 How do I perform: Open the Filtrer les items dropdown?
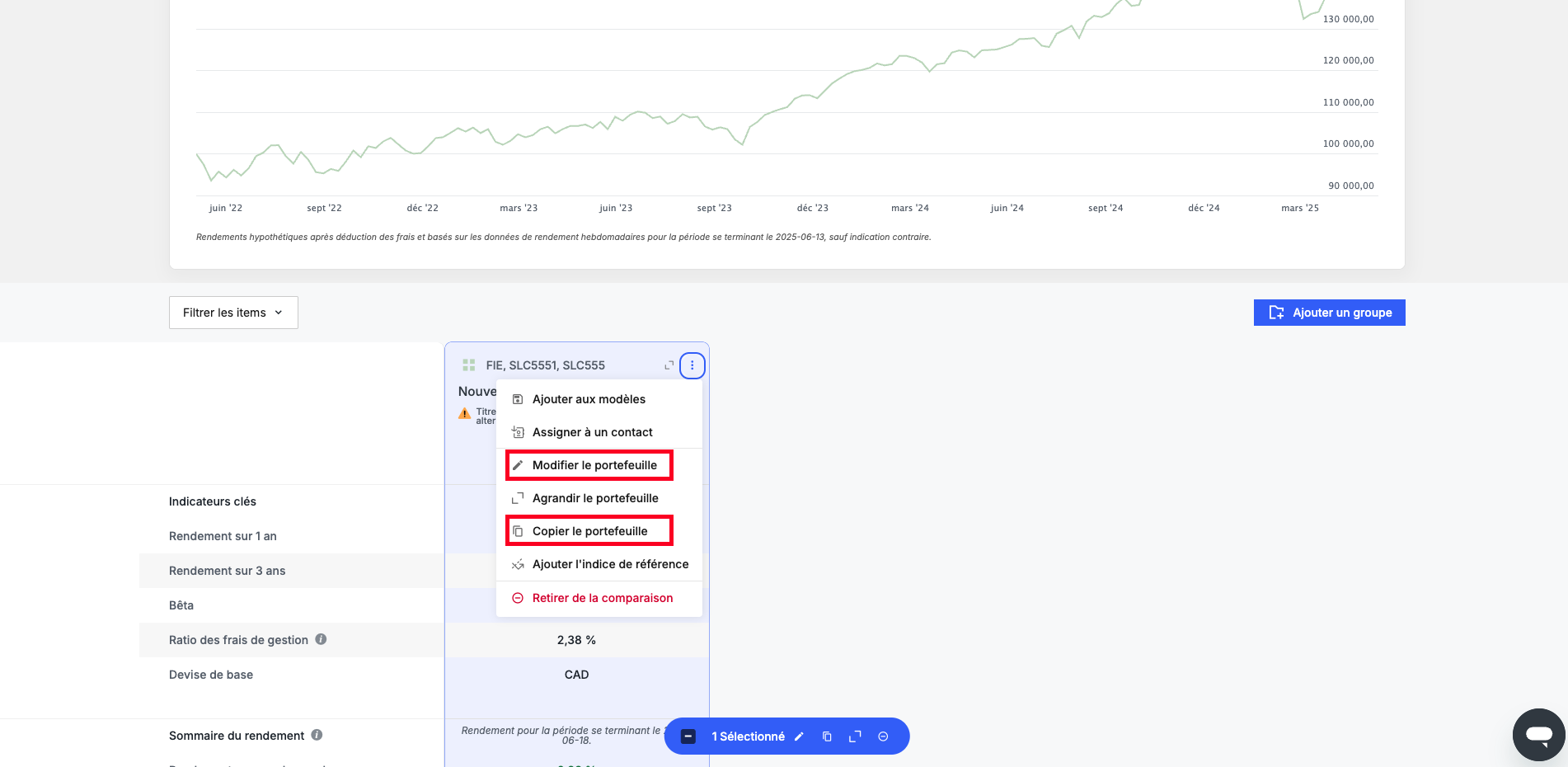click(233, 313)
